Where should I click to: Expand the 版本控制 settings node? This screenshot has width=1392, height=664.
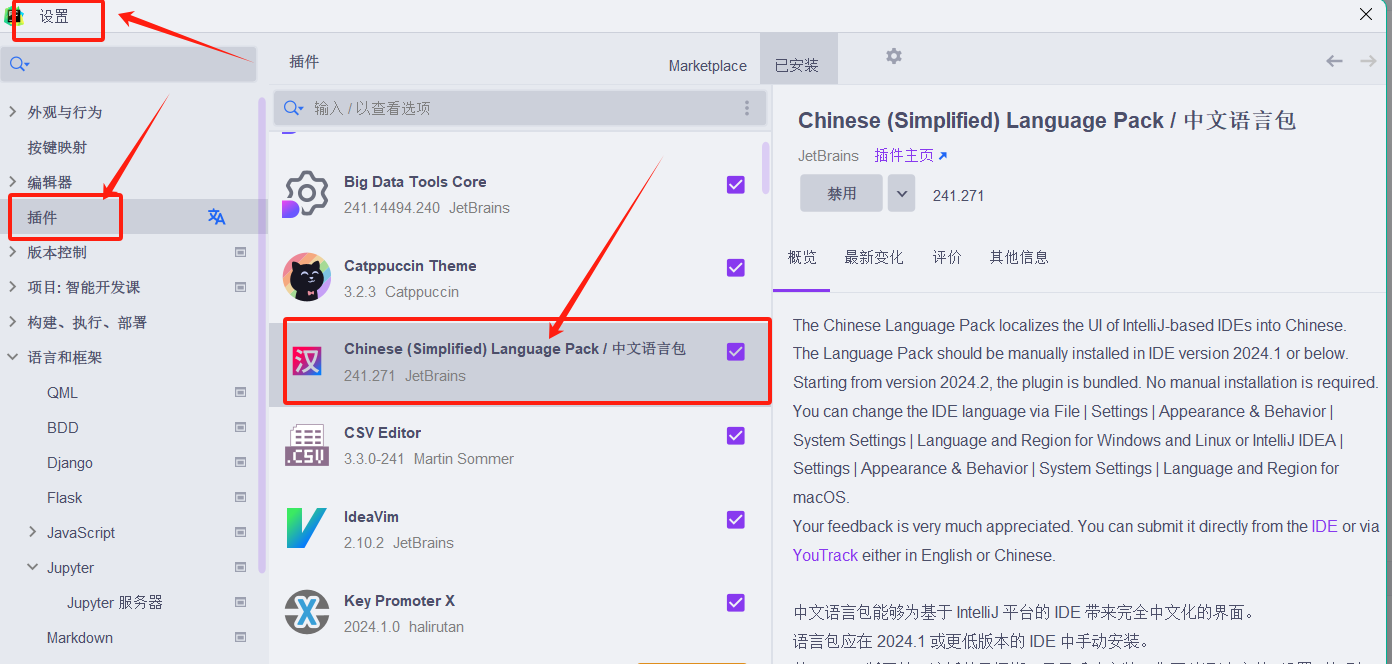[x=12, y=252]
